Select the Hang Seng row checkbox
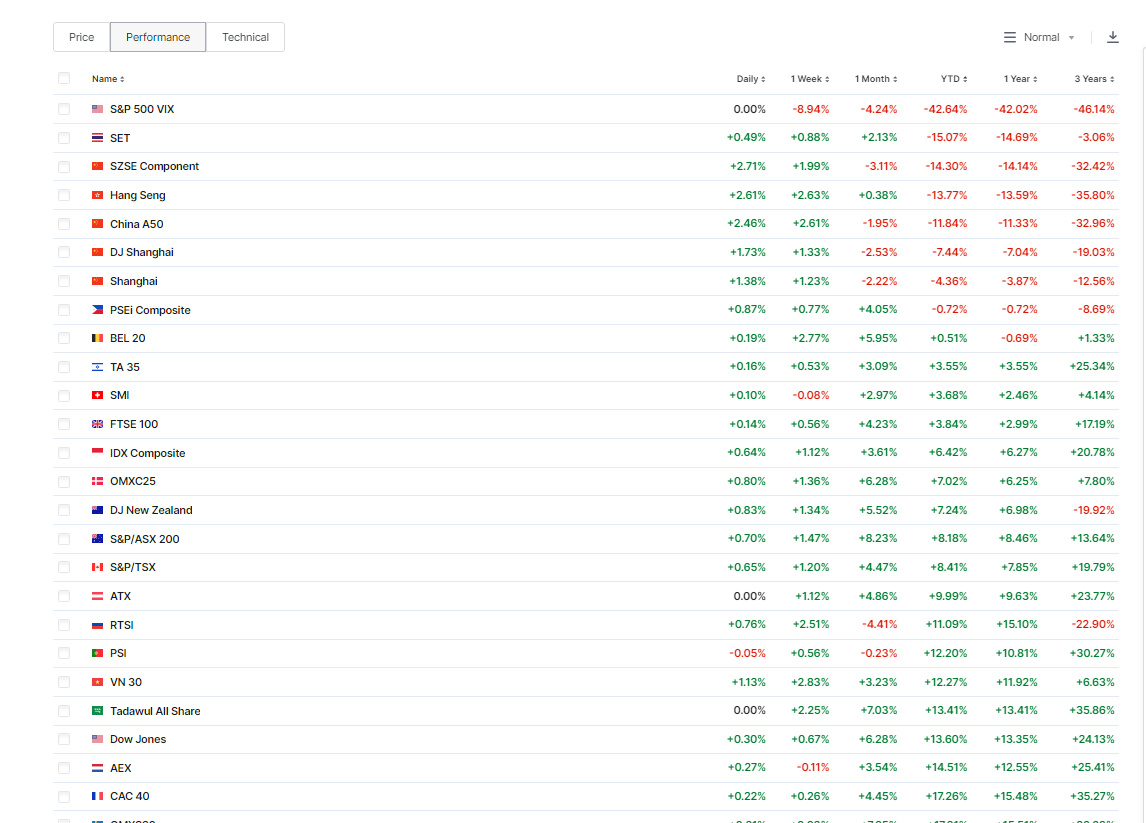Viewport: 1146px width, 823px height. click(x=64, y=195)
